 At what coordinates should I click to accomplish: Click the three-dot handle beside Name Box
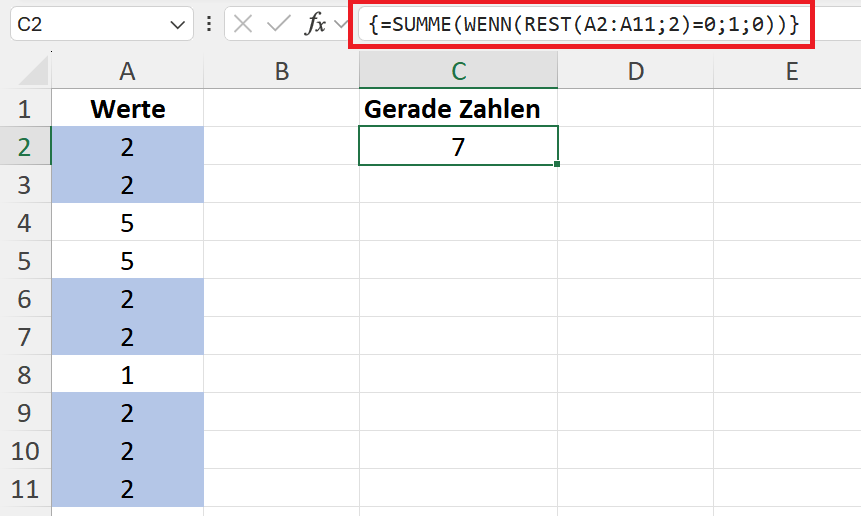click(x=209, y=24)
